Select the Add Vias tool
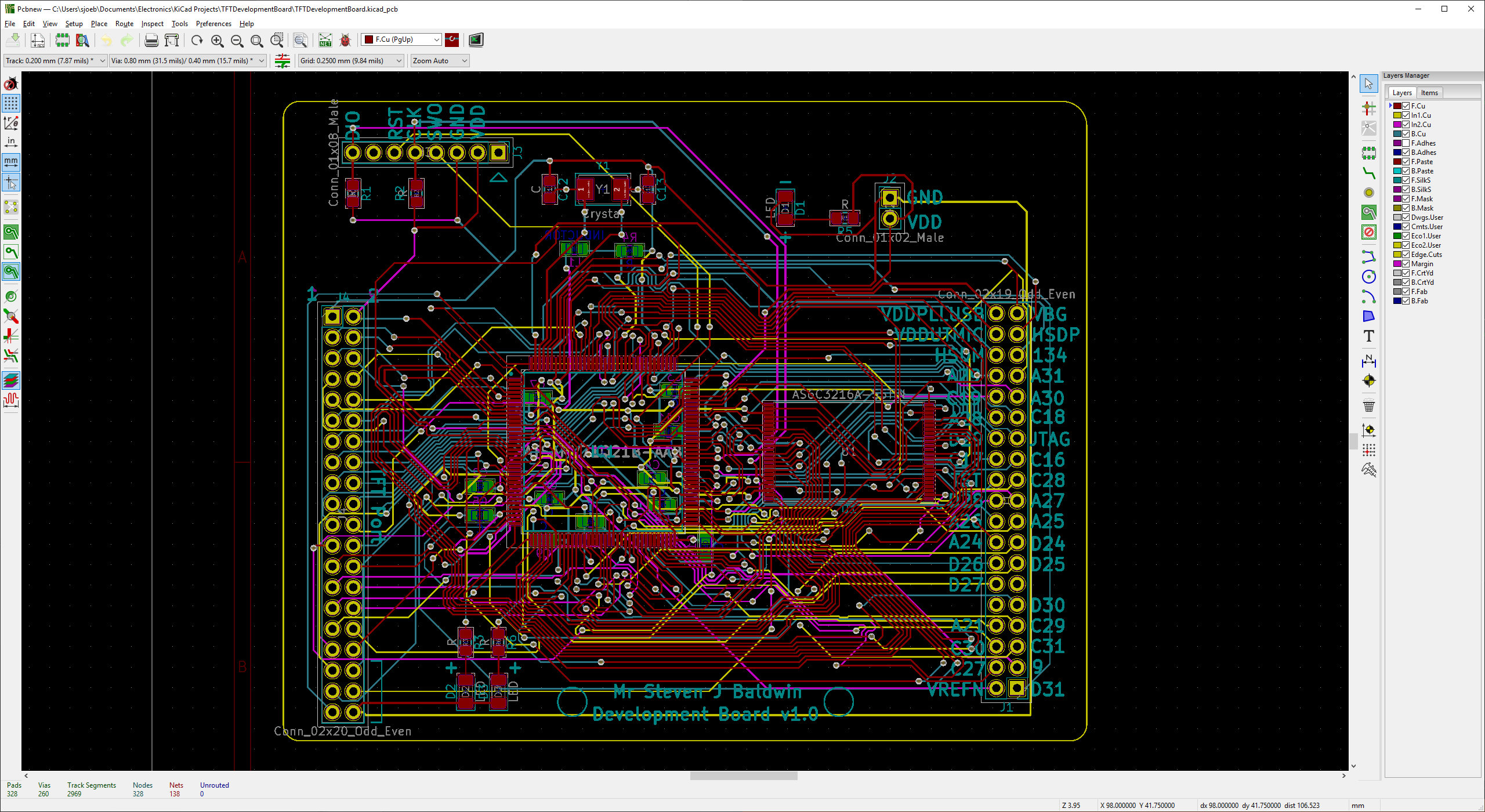 coord(1368,193)
